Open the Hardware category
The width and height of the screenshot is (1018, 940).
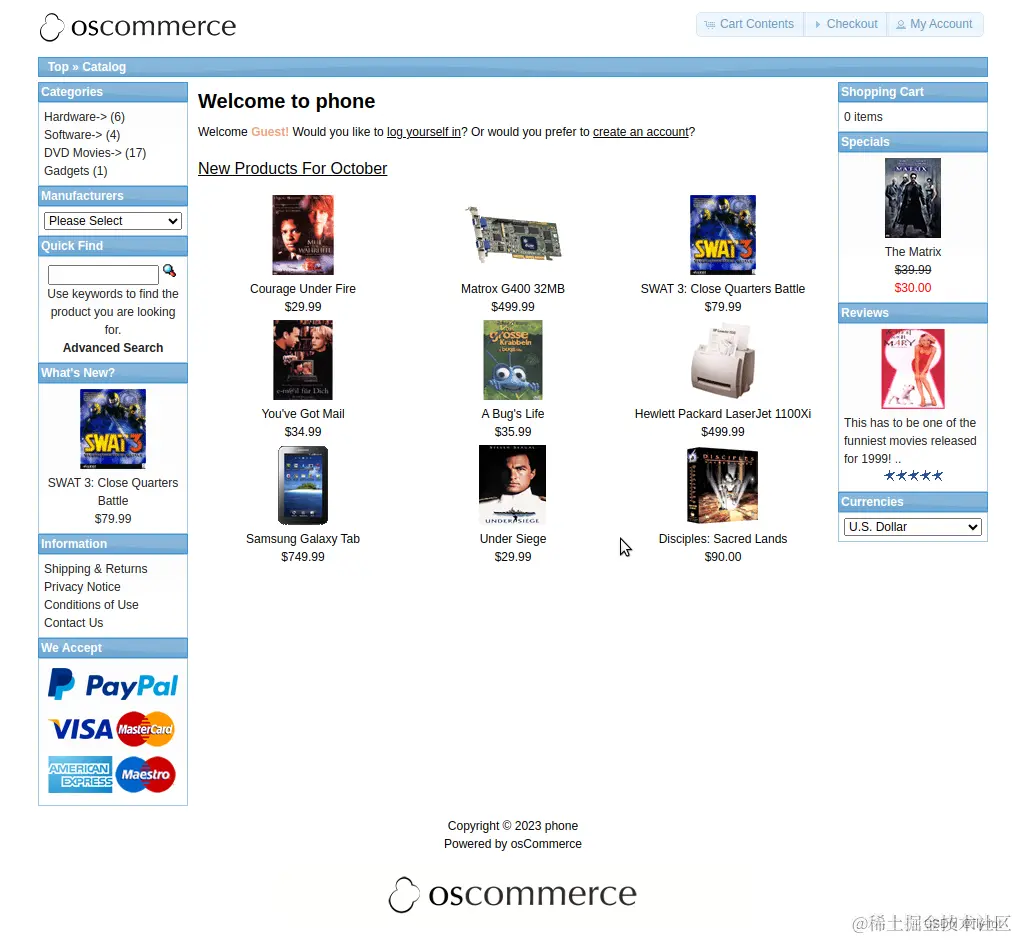pos(75,117)
